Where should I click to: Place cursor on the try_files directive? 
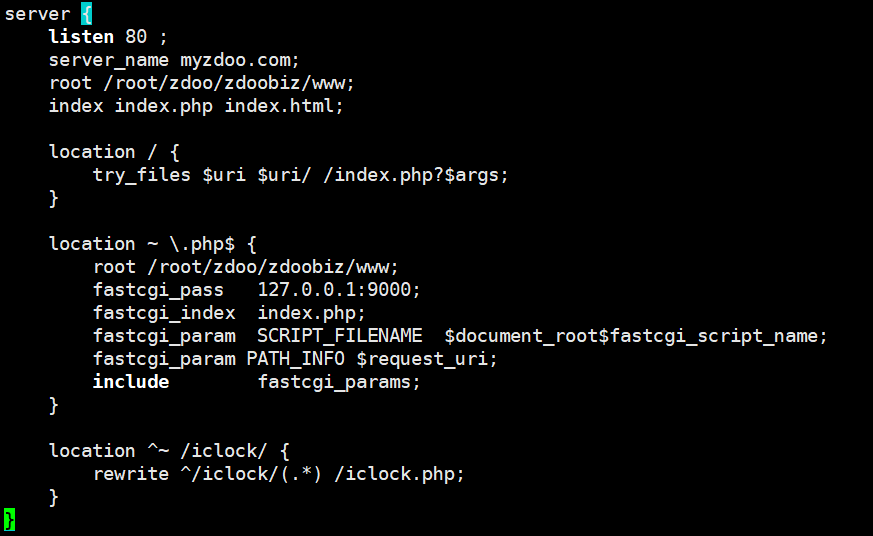[x=142, y=175]
